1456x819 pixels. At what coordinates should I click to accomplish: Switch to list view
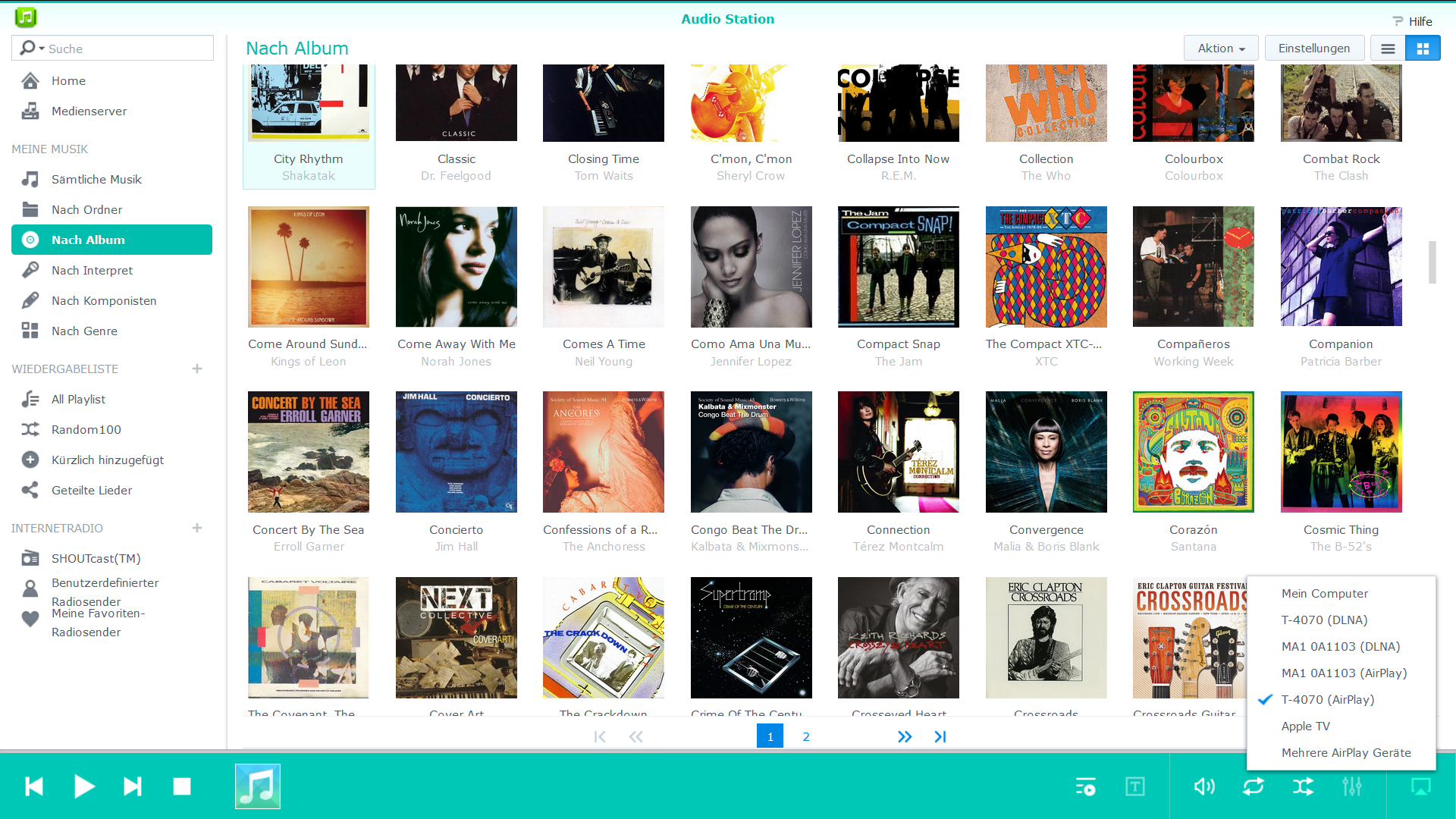coord(1388,48)
